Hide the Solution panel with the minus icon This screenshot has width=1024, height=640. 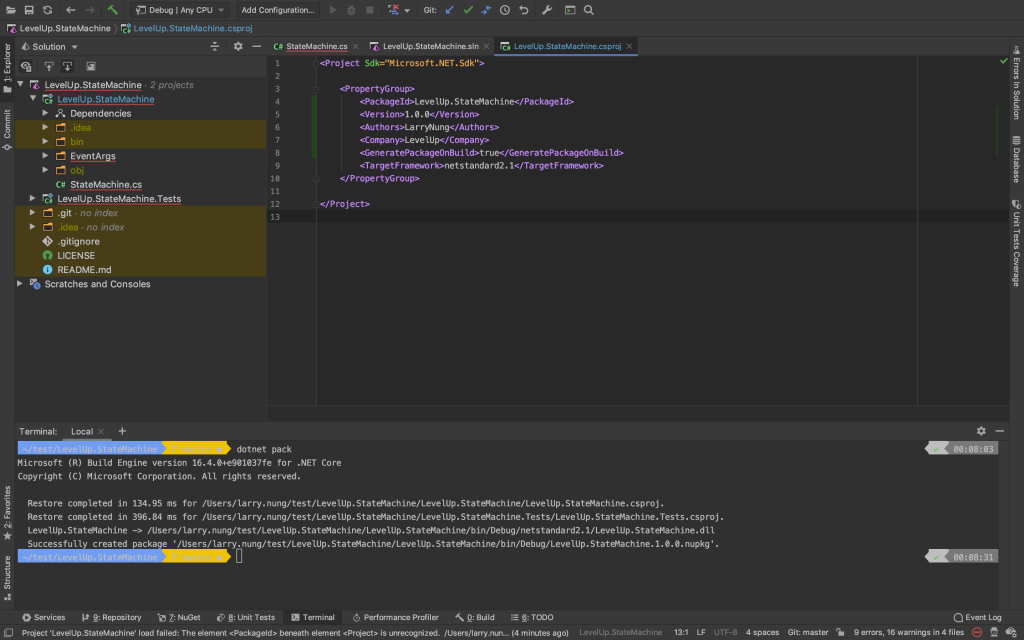coord(257,46)
